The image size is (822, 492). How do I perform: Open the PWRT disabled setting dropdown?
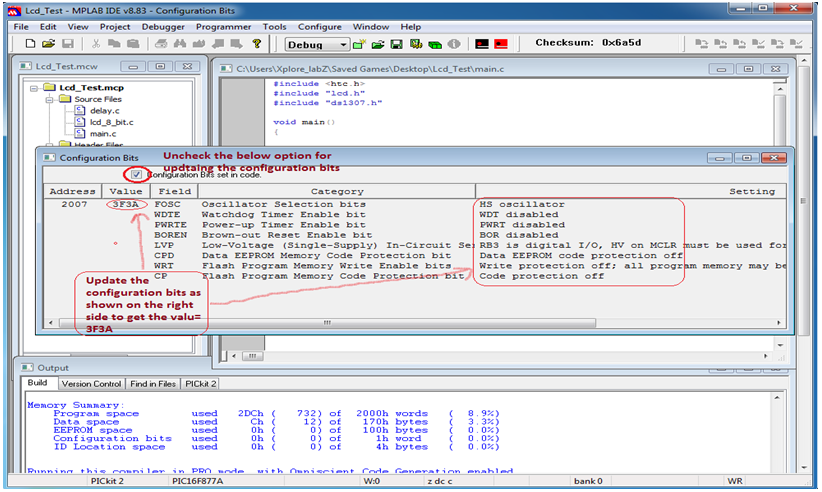522,225
